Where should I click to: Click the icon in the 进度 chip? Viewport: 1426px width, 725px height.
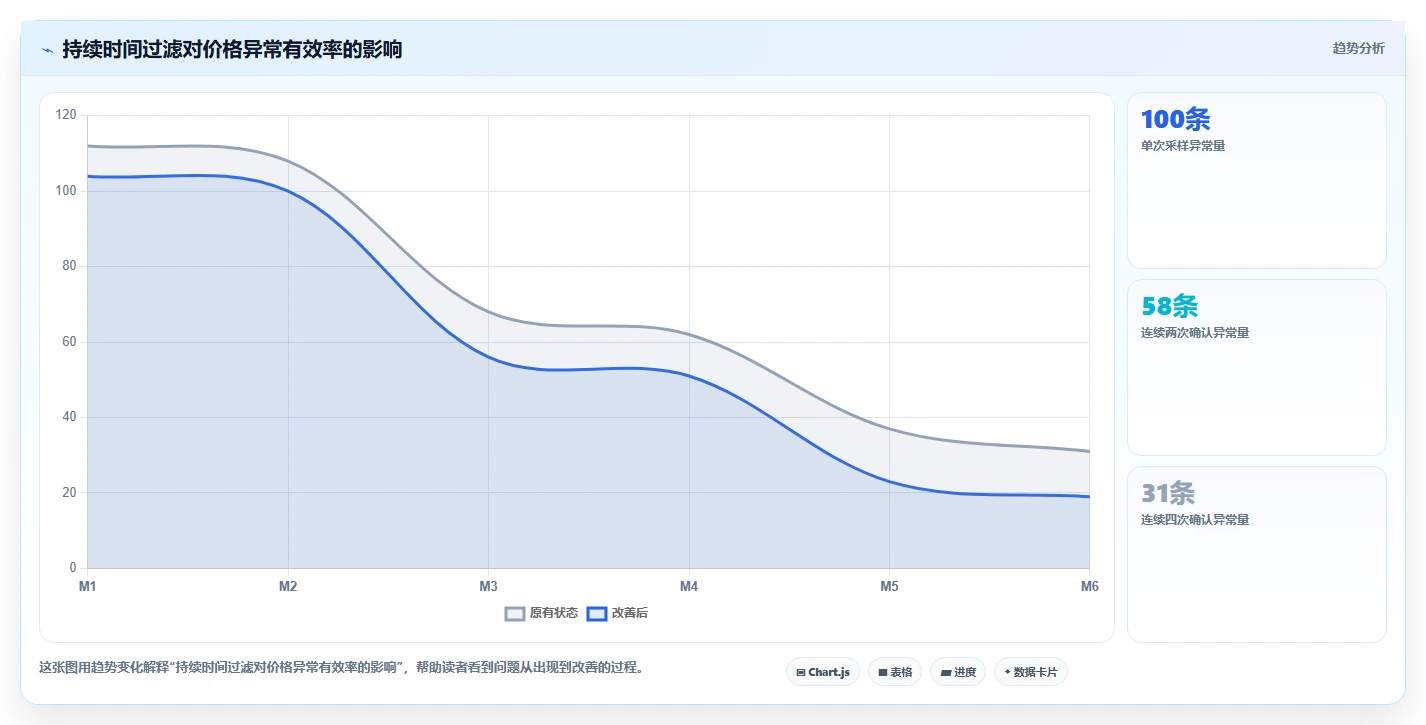946,672
